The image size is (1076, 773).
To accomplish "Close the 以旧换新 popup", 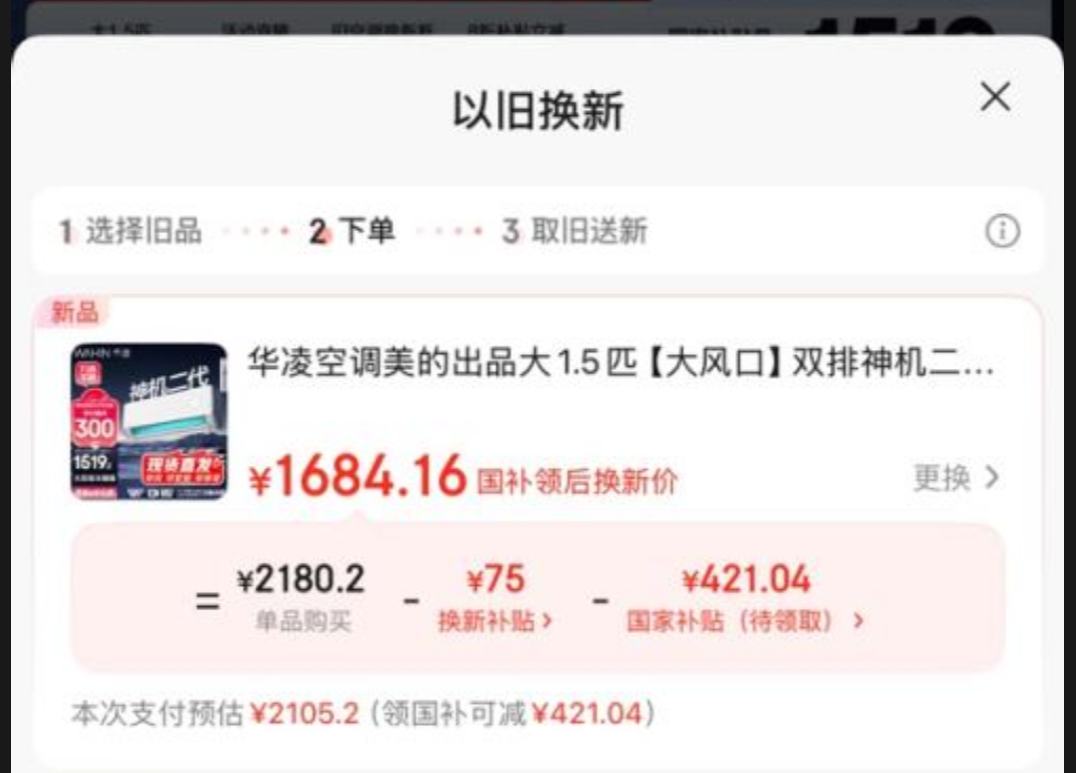I will 995,96.
